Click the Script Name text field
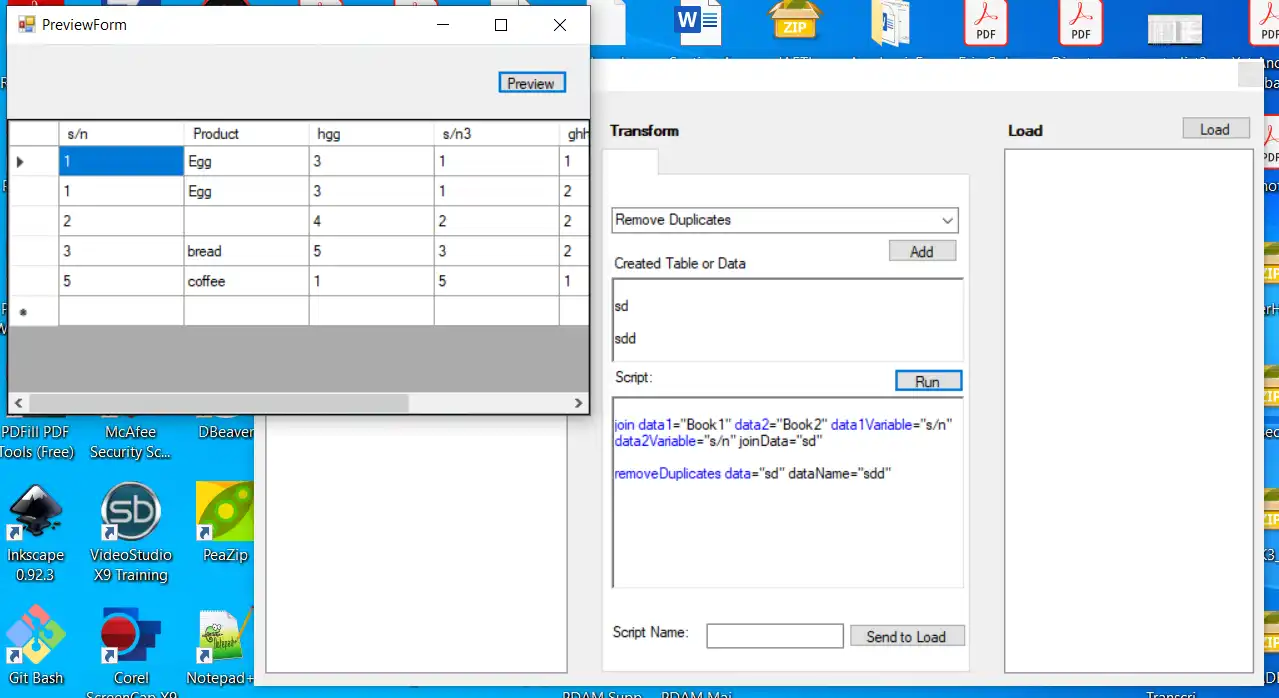The width and height of the screenshot is (1279, 698). (775, 636)
